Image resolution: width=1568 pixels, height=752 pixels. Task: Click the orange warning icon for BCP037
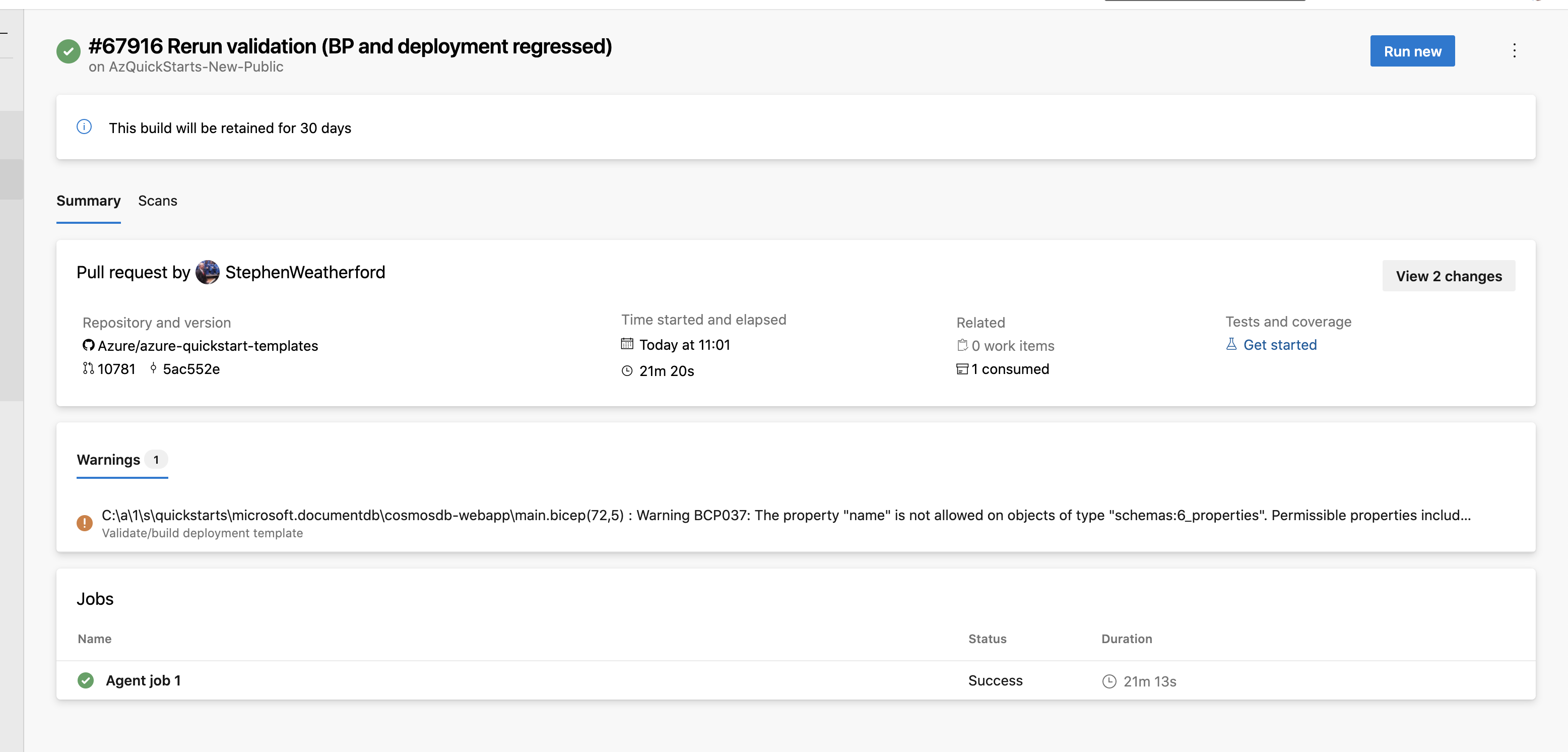pos(85,523)
